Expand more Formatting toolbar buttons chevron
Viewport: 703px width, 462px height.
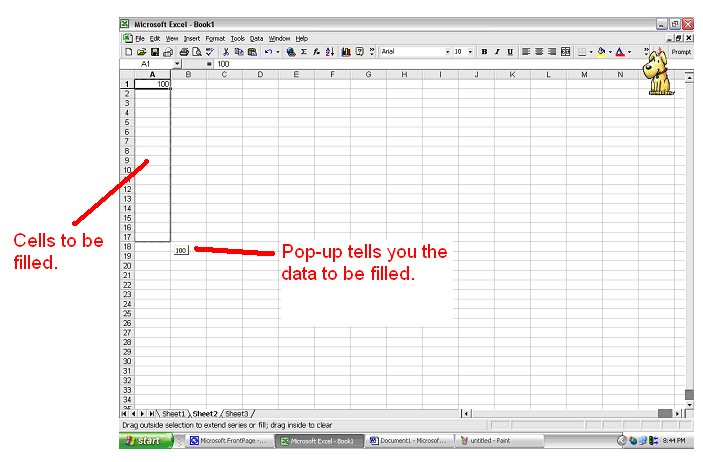pos(646,52)
